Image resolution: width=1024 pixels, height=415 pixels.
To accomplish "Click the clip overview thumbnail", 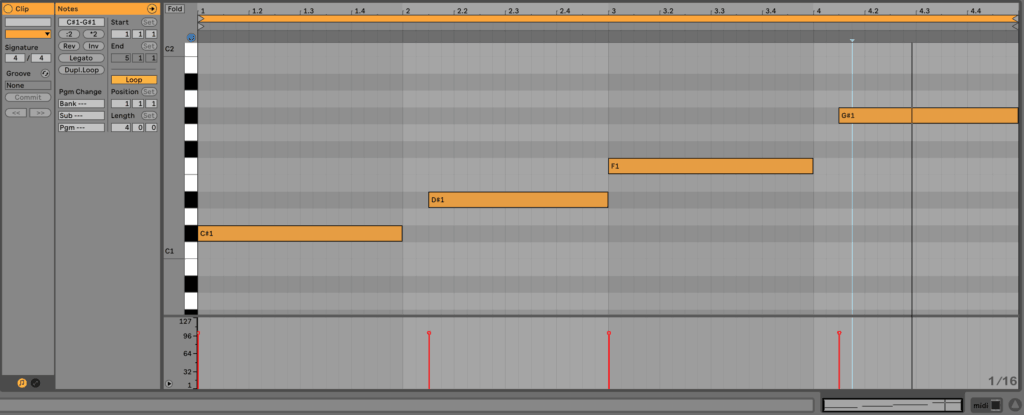I will pyautogui.click(x=892, y=405).
